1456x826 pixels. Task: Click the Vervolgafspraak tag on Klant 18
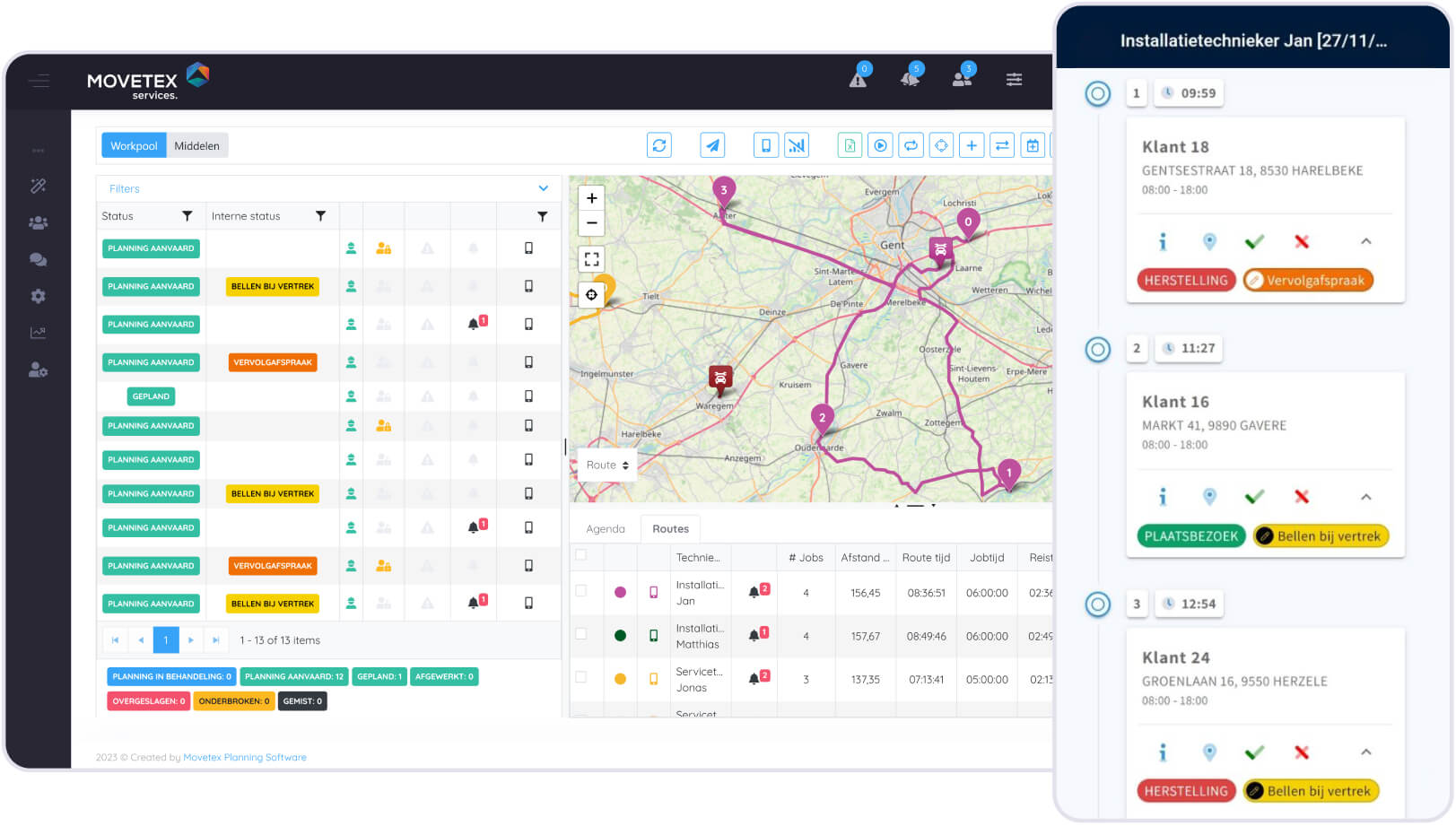tap(1308, 280)
